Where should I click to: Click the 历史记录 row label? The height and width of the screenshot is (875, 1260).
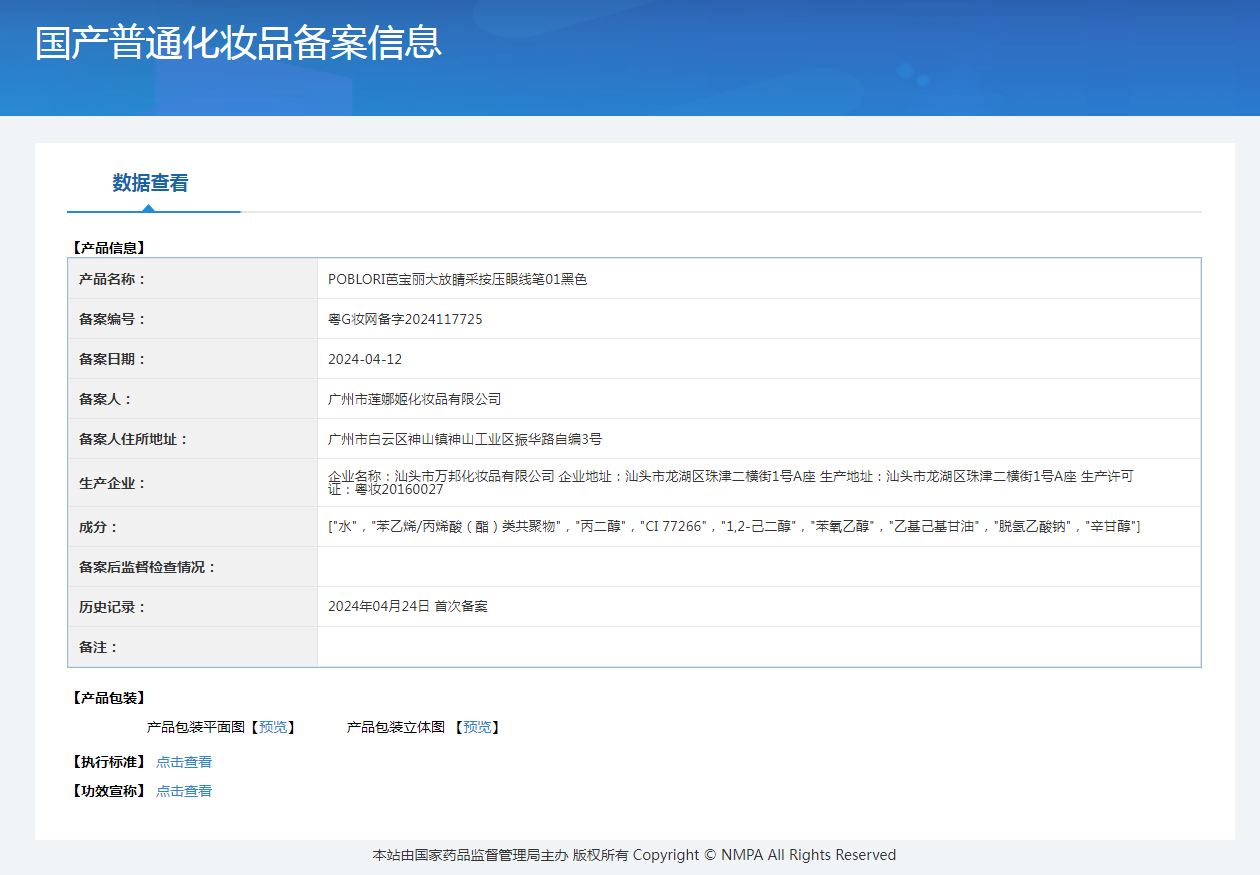[x=112, y=607]
